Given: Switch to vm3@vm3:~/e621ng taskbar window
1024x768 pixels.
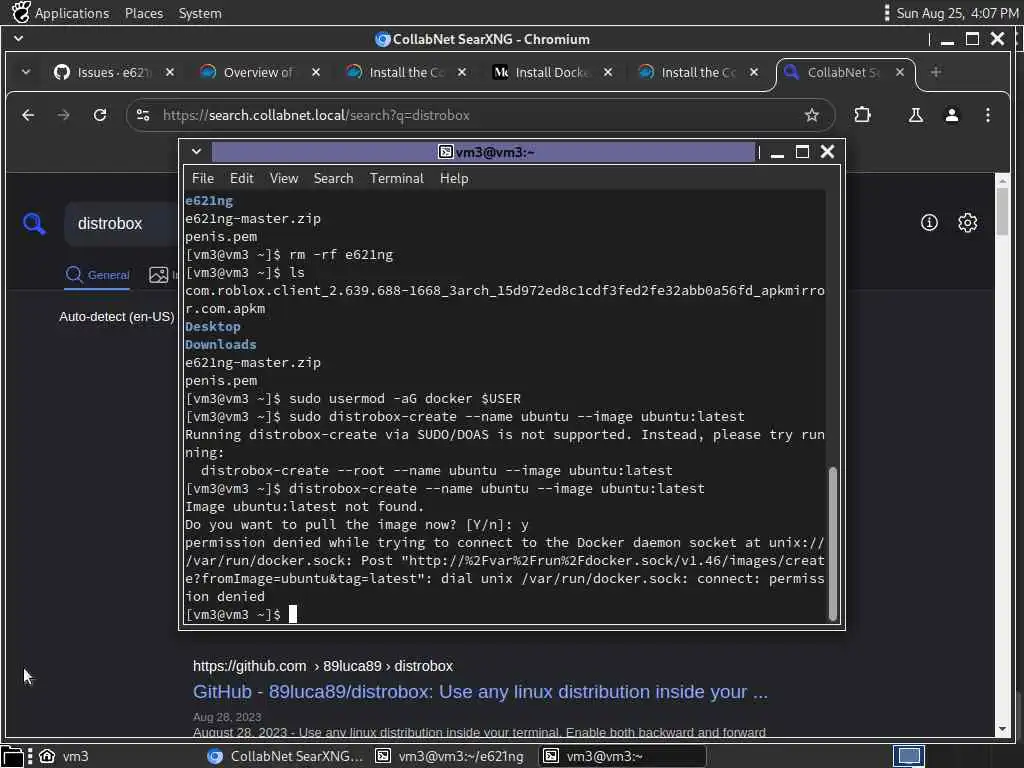Looking at the screenshot, I should tap(450, 756).
